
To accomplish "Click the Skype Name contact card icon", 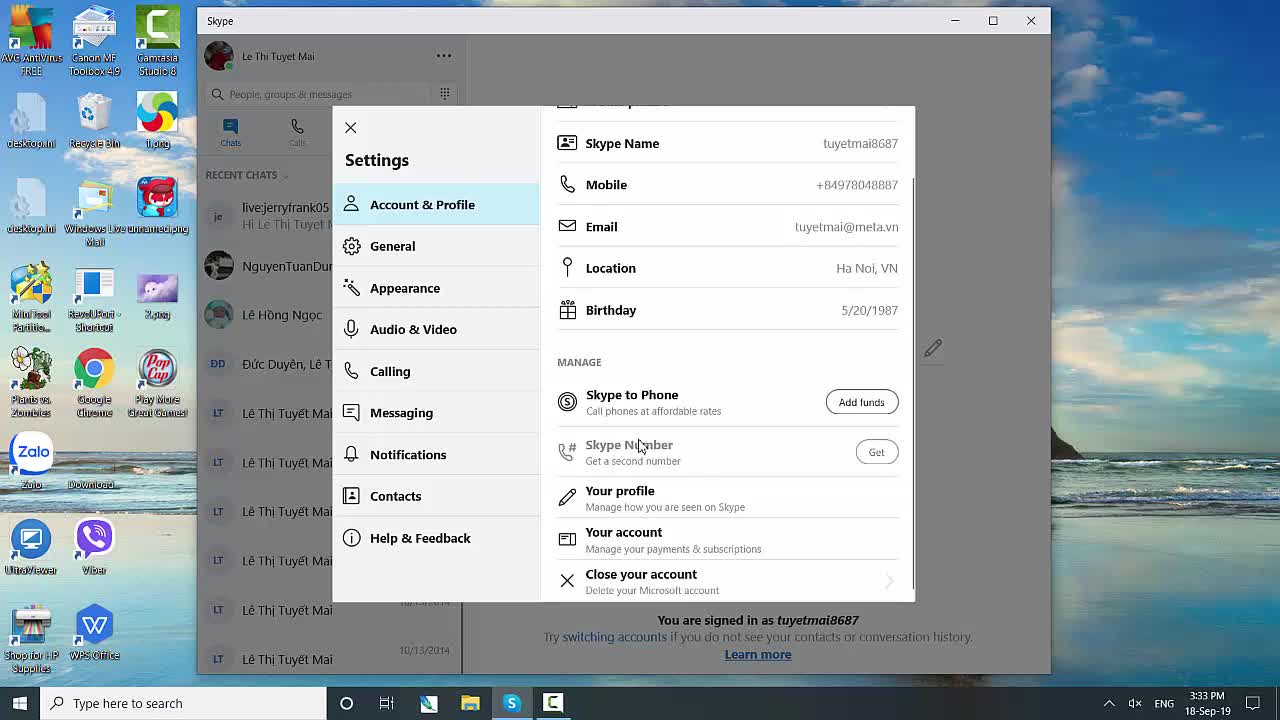I will 567,143.
